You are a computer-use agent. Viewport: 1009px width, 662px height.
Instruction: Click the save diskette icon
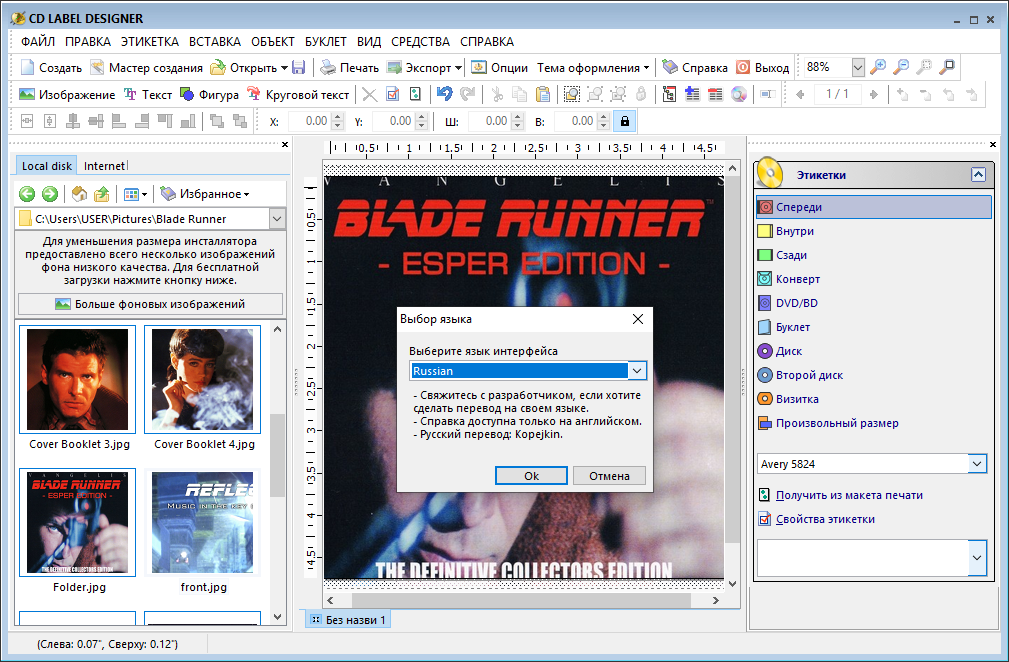(x=298, y=68)
